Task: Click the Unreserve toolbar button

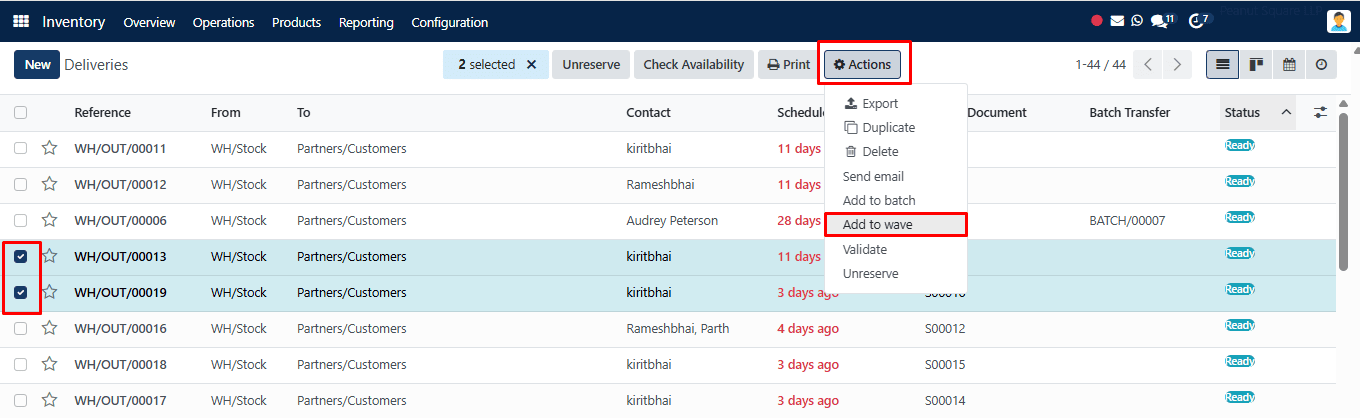Action: pos(591,65)
